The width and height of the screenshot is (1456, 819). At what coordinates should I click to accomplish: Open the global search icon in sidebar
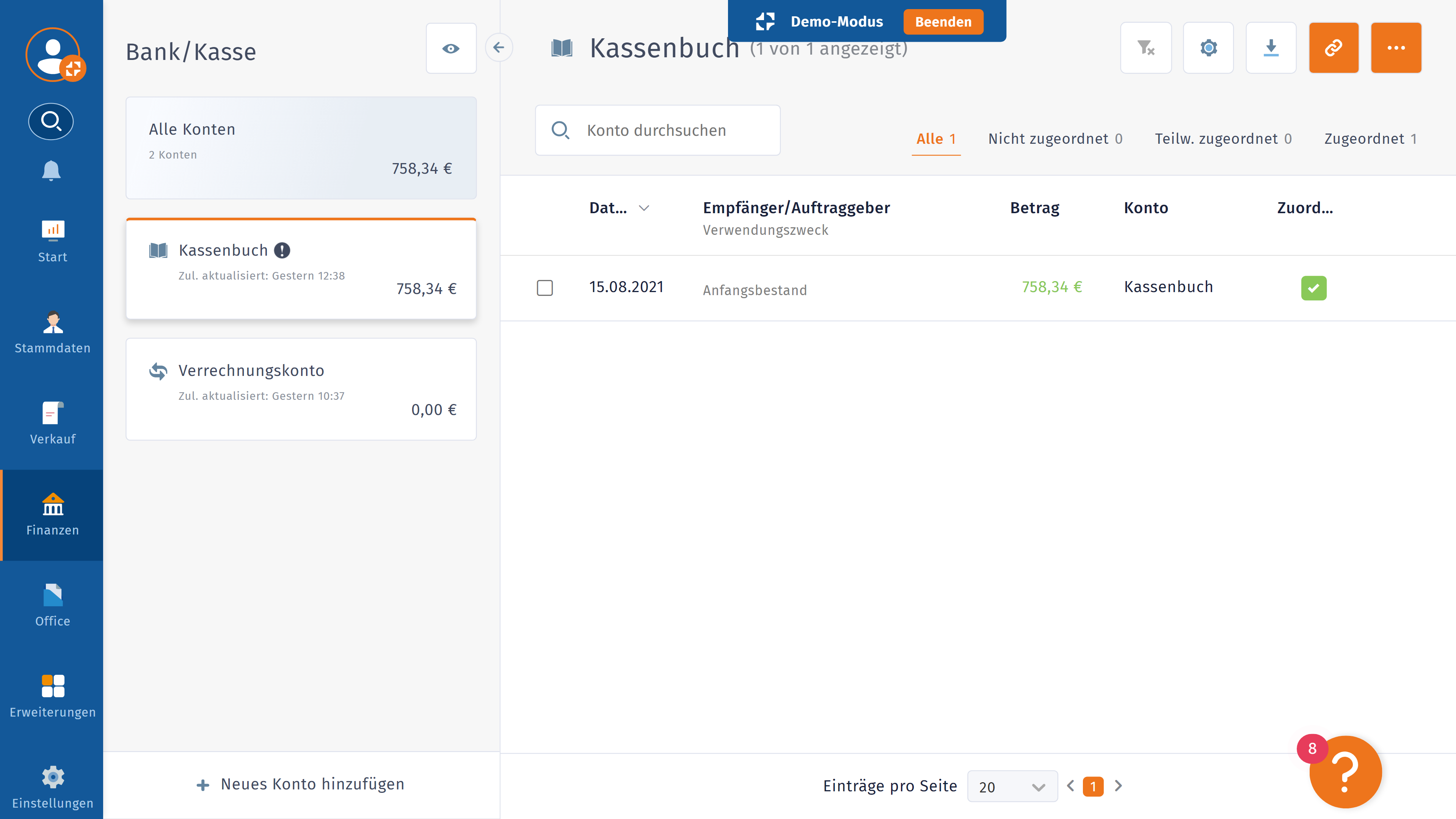click(51, 121)
